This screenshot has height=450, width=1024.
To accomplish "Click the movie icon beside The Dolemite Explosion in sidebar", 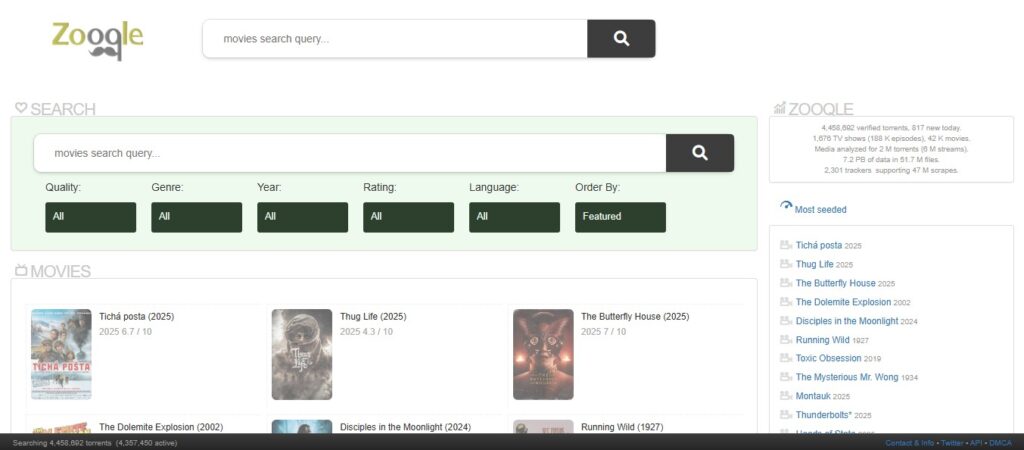I will pos(786,302).
